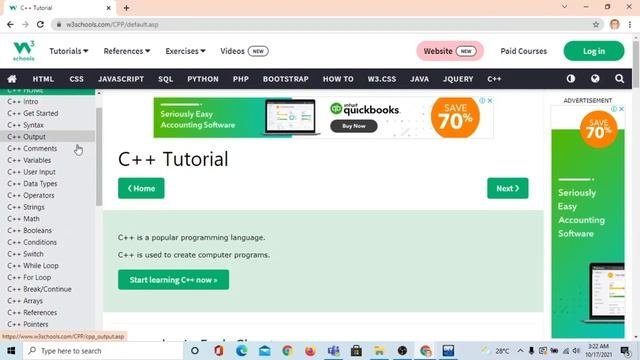Open a new browser tab

(127, 8)
